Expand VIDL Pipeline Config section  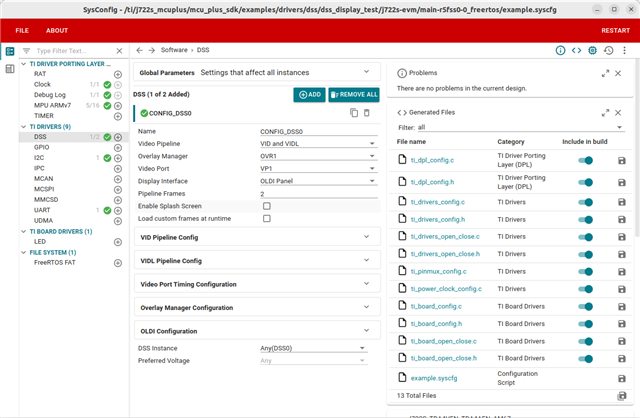[x=257, y=260]
